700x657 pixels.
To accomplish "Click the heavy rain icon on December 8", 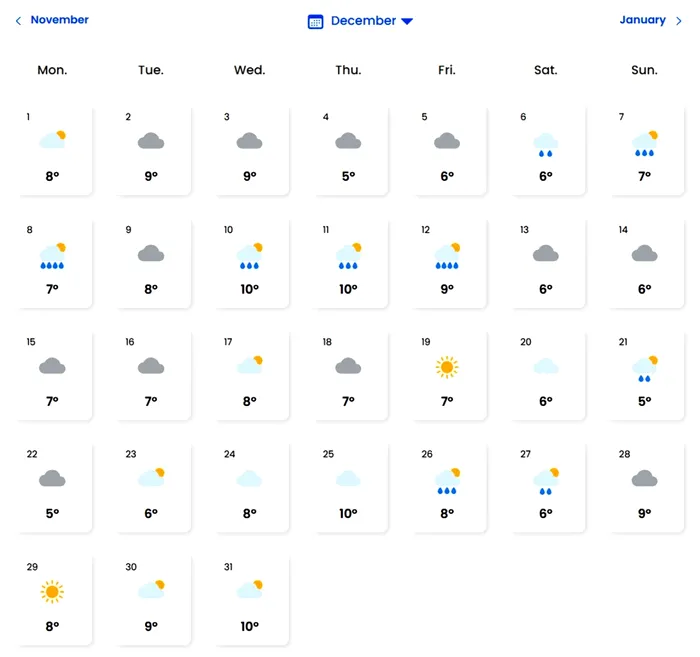I will click(52, 256).
